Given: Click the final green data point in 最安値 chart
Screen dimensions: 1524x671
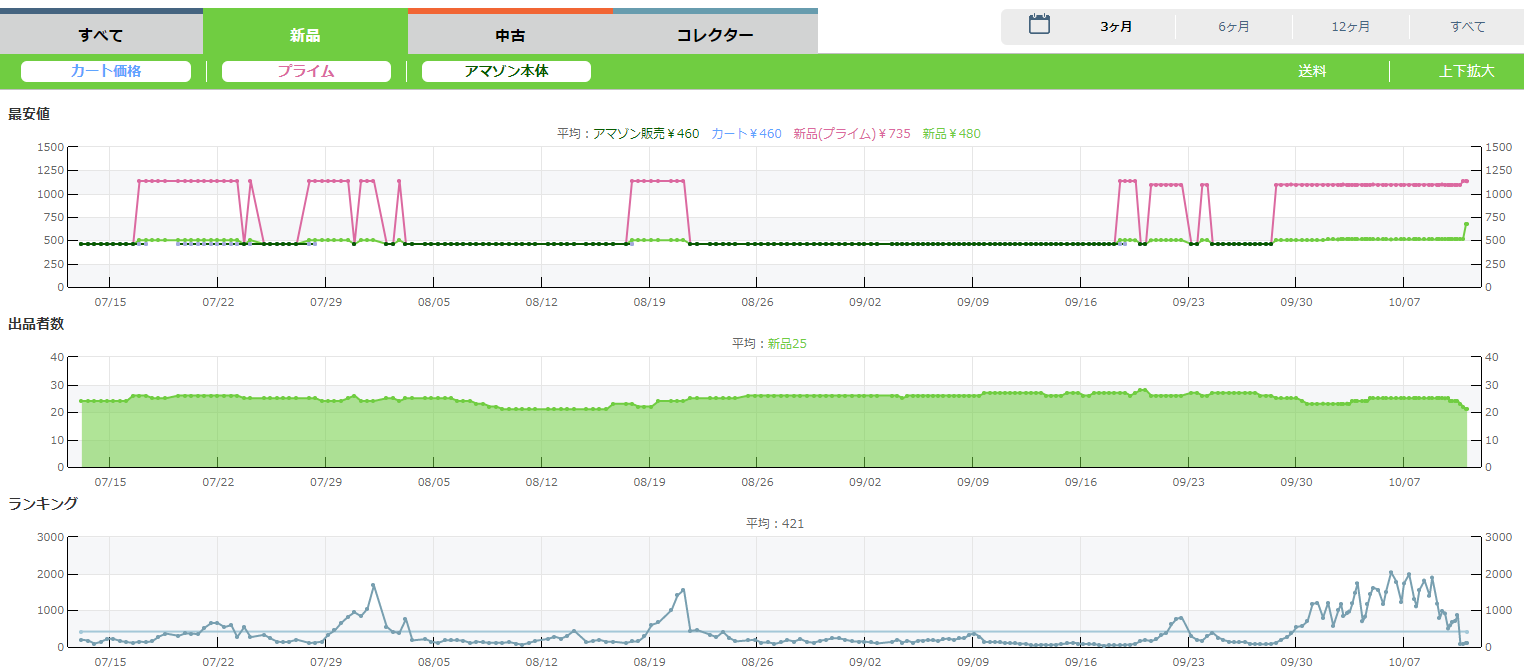Looking at the screenshot, I should point(1466,224).
